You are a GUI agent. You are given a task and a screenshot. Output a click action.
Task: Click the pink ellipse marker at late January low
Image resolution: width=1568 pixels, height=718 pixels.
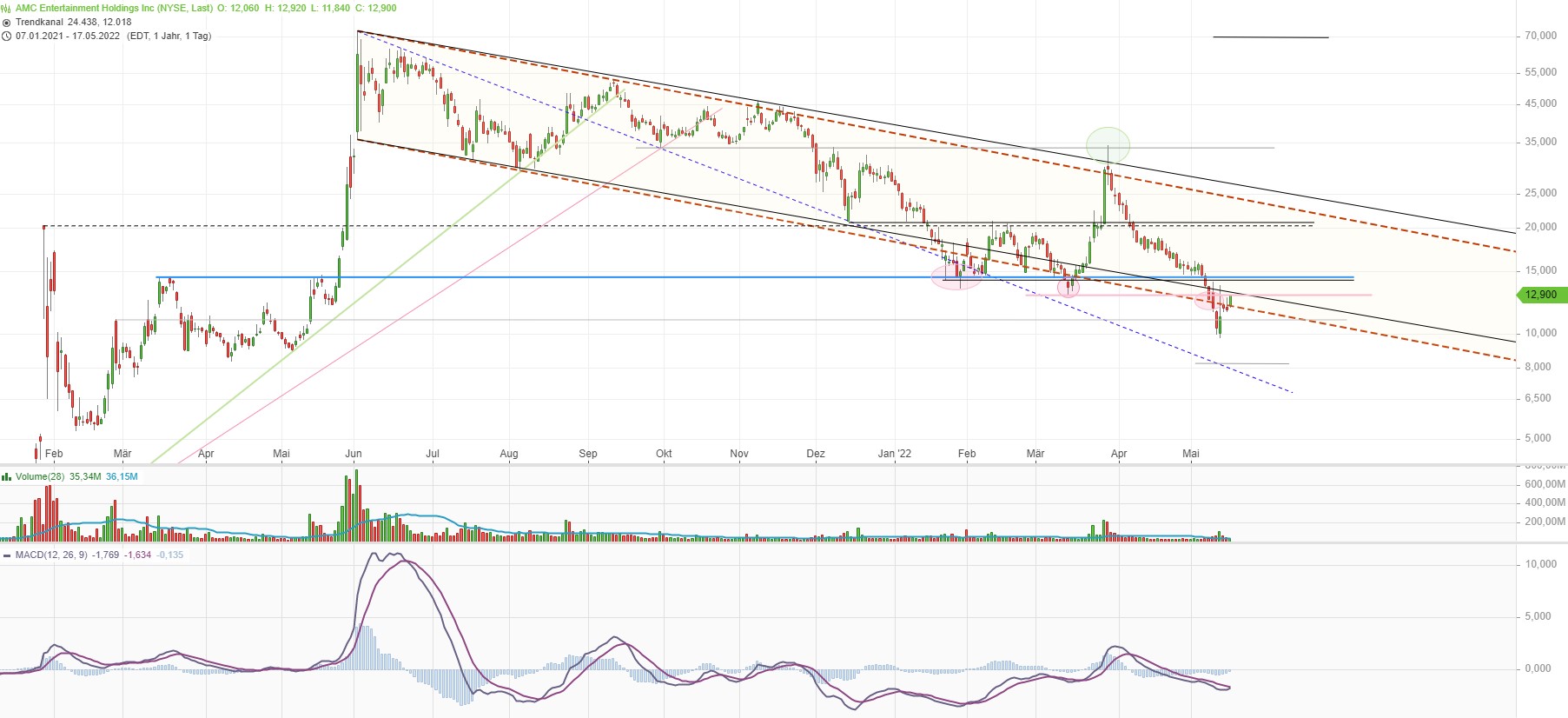point(957,276)
